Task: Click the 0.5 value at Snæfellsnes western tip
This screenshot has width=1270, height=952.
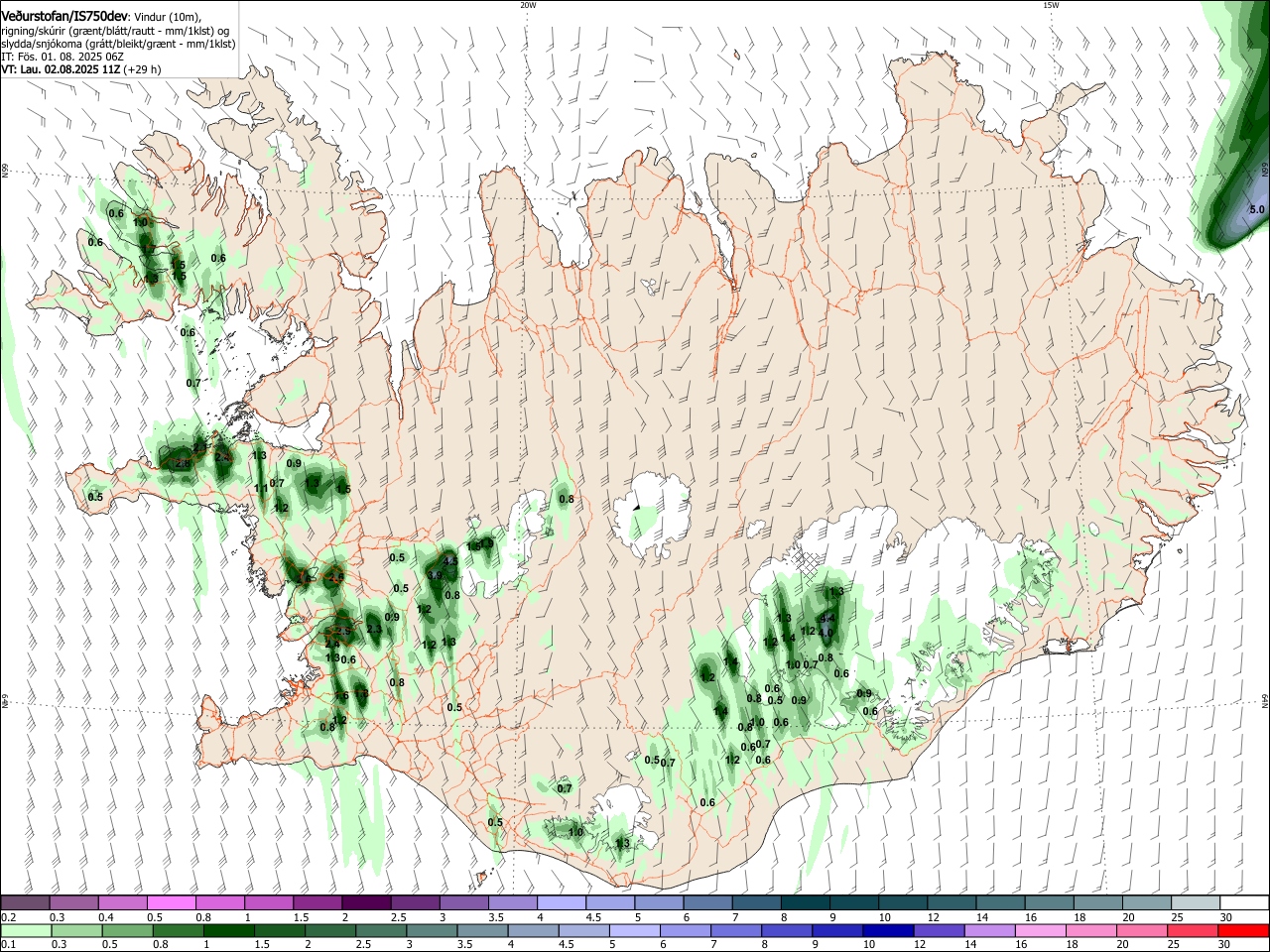Action: [95, 497]
